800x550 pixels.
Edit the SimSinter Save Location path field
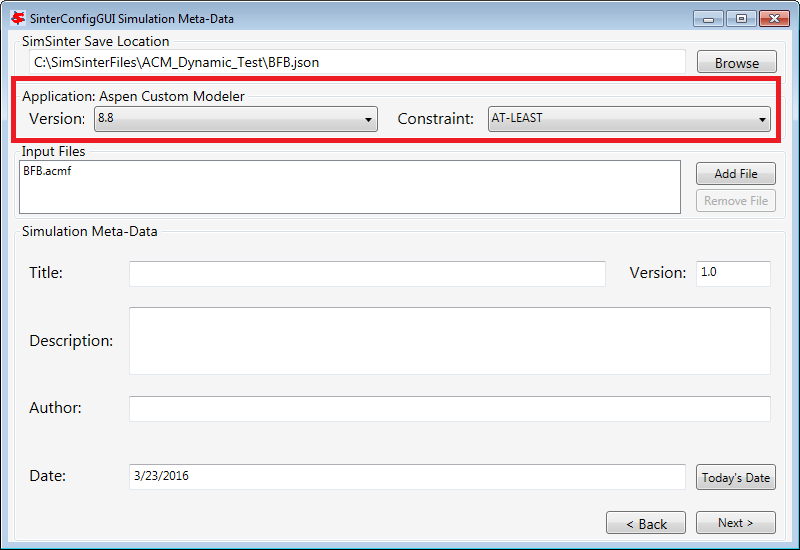click(x=357, y=62)
